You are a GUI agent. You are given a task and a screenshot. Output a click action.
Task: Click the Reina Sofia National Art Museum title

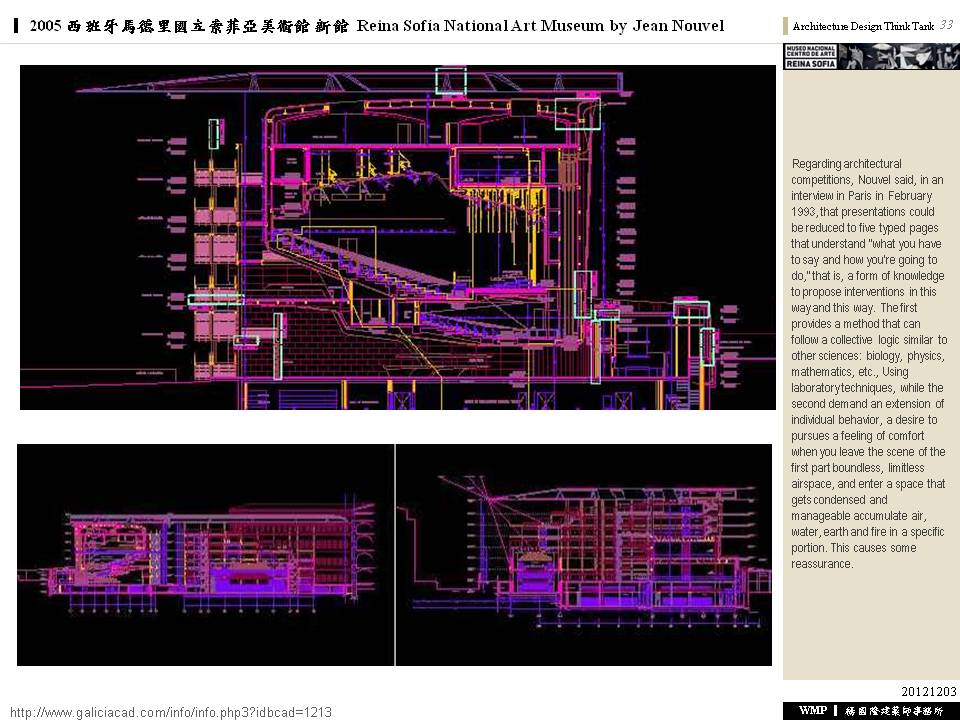(540, 25)
